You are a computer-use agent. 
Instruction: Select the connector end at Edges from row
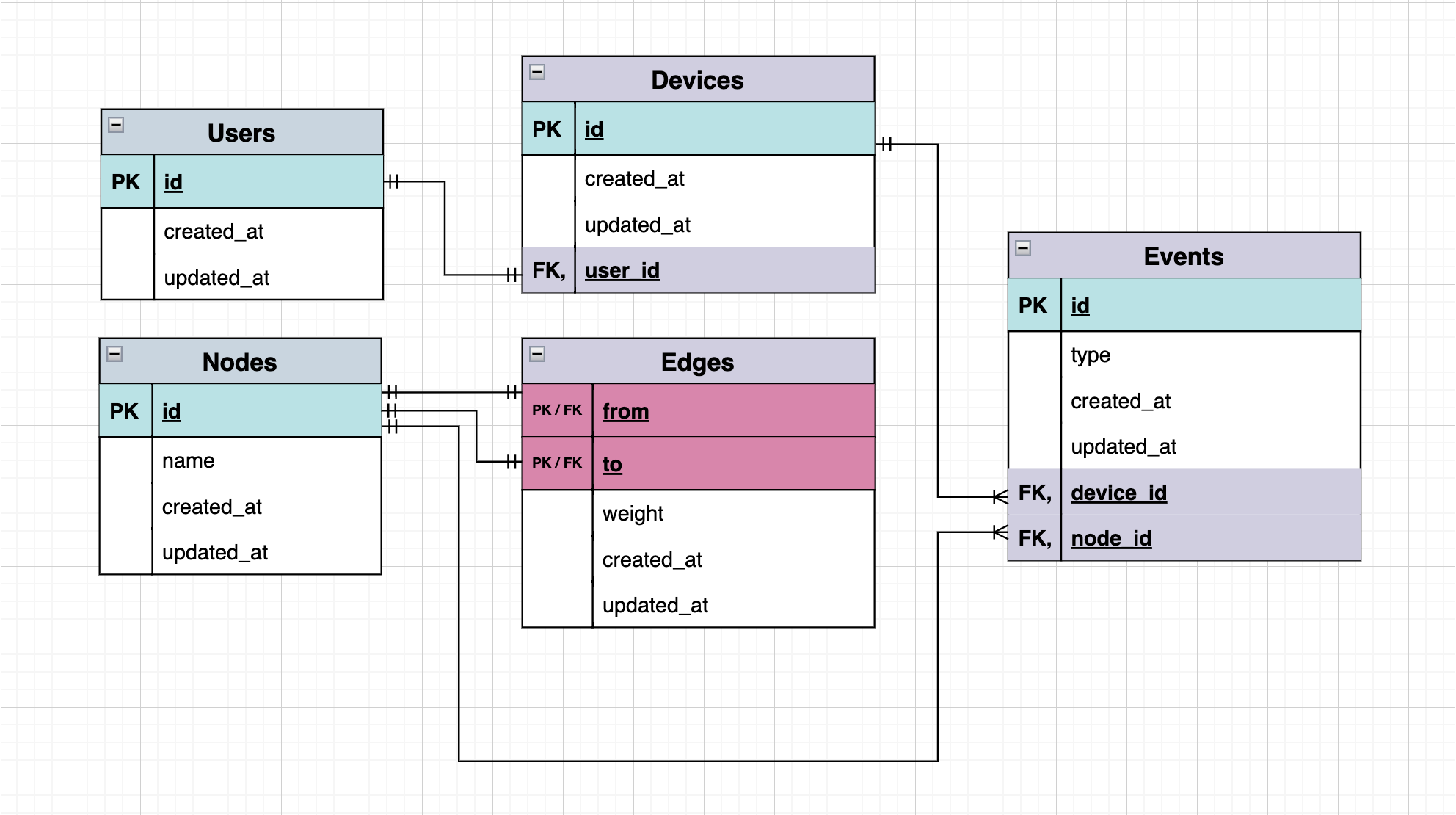pyautogui.click(x=513, y=393)
